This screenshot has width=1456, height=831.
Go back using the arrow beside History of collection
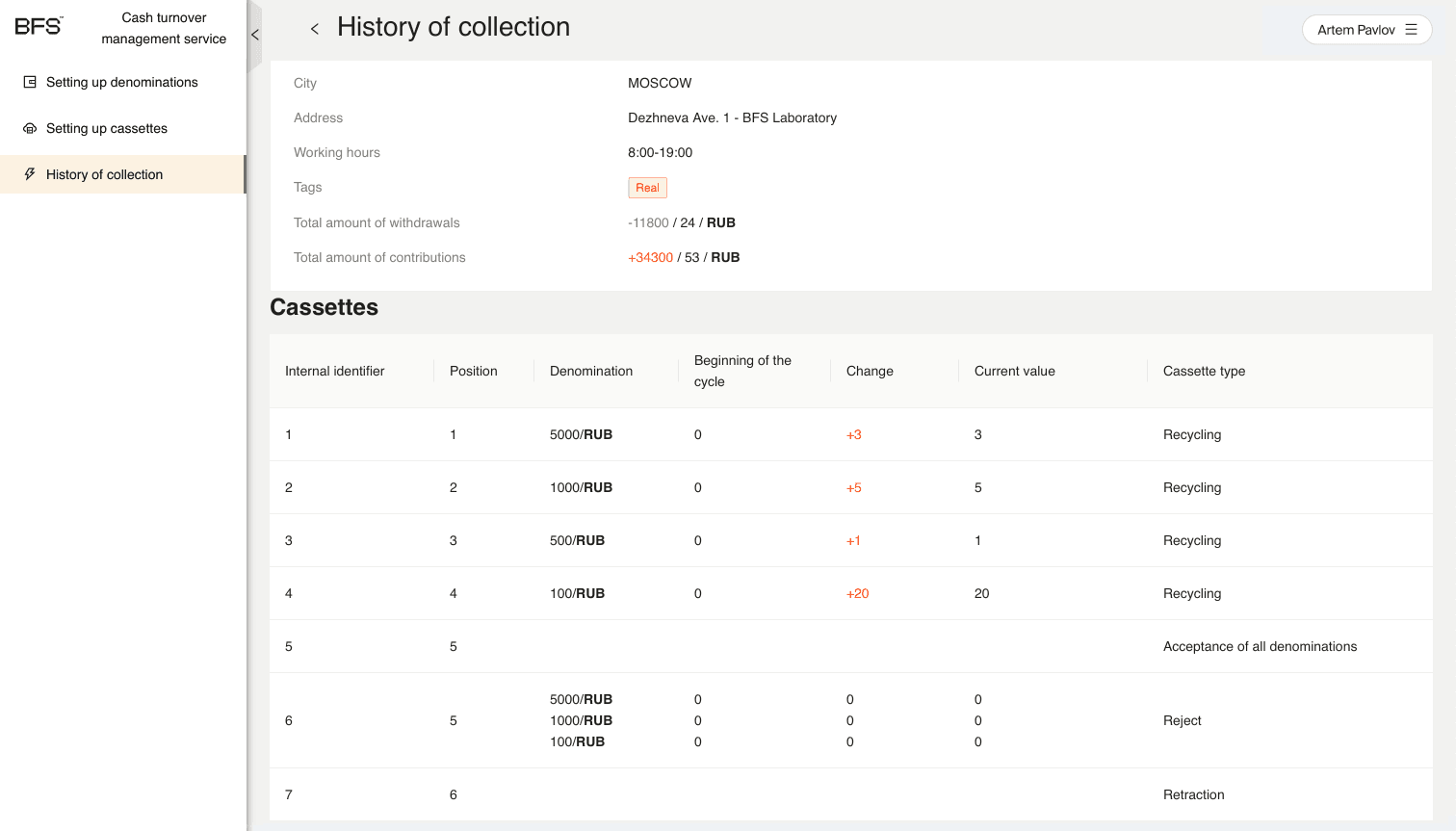[x=314, y=29]
